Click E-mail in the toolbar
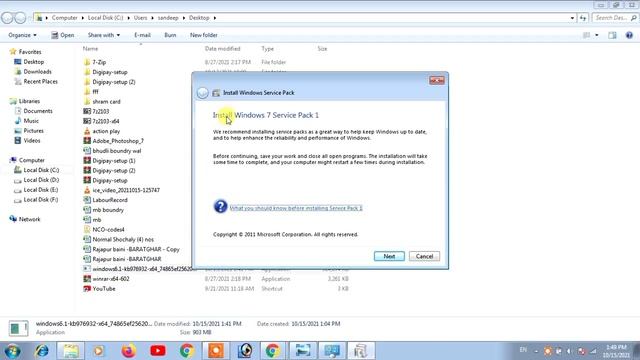Image resolution: width=640 pixels, height=360 pixels. pyautogui.click(x=142, y=35)
